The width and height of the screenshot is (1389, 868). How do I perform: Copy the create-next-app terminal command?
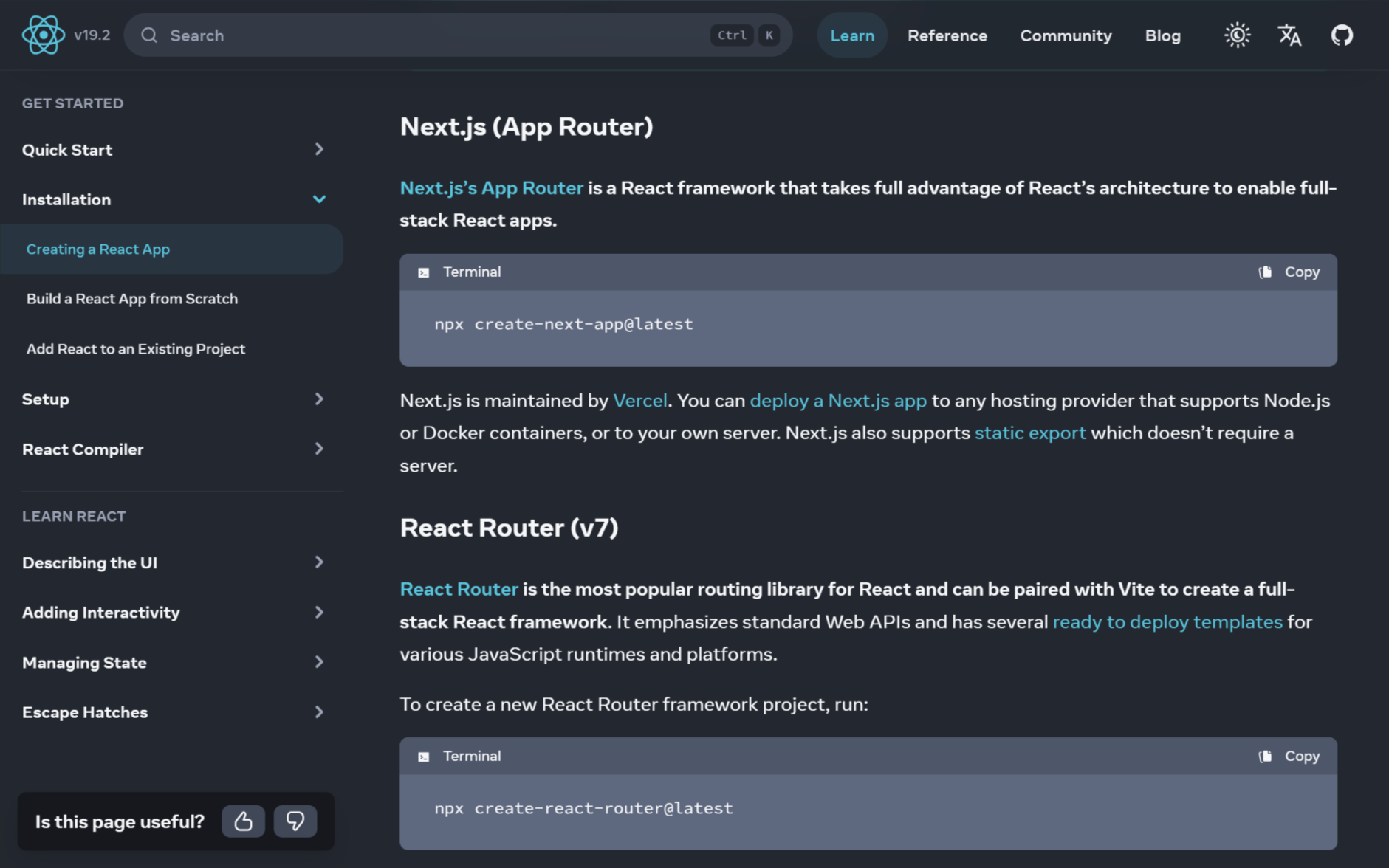1289,272
